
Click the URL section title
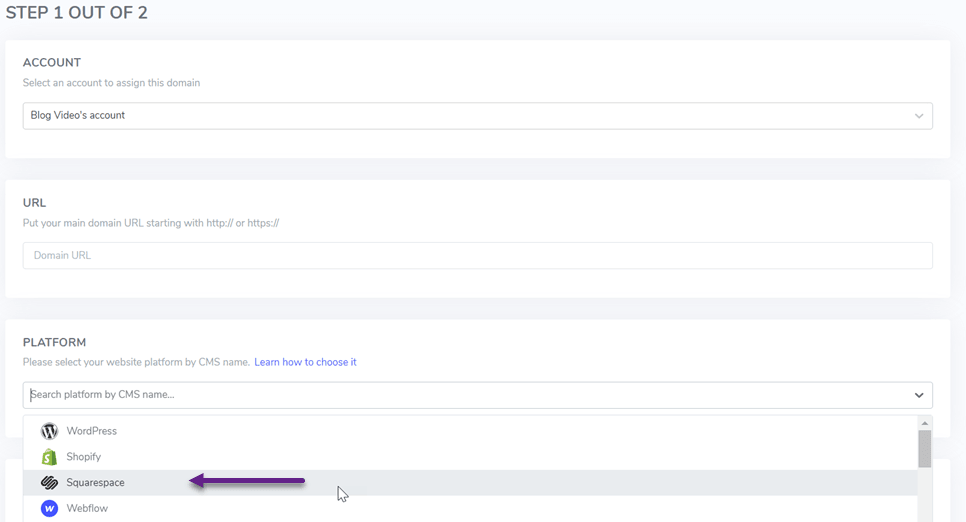pos(34,203)
